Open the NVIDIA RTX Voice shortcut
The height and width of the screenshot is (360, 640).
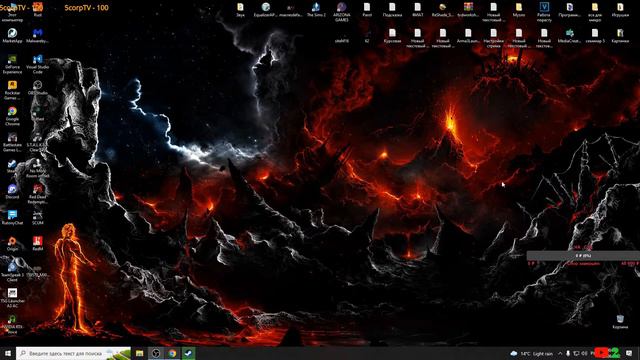12,324
